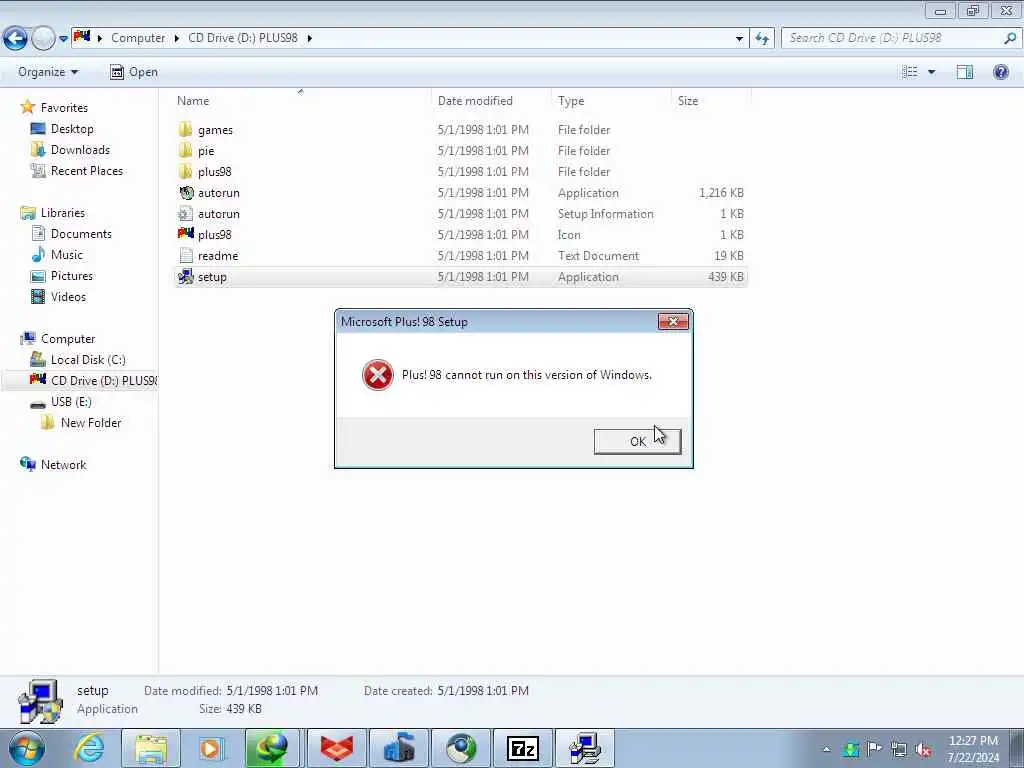Launch Internet Explorer from the taskbar
The width and height of the screenshot is (1024, 768).
(89, 748)
